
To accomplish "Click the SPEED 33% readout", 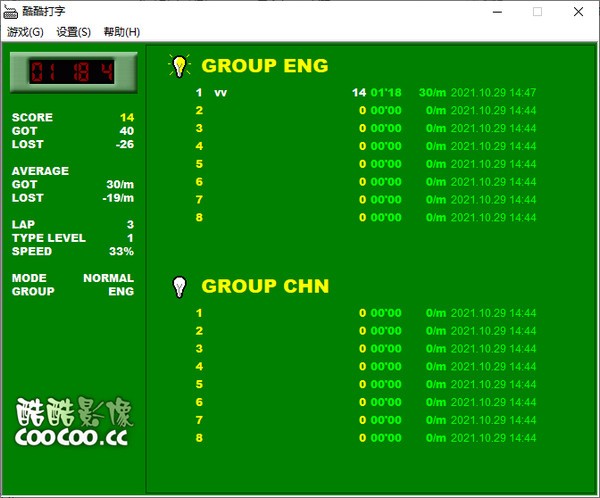I will click(121, 252).
